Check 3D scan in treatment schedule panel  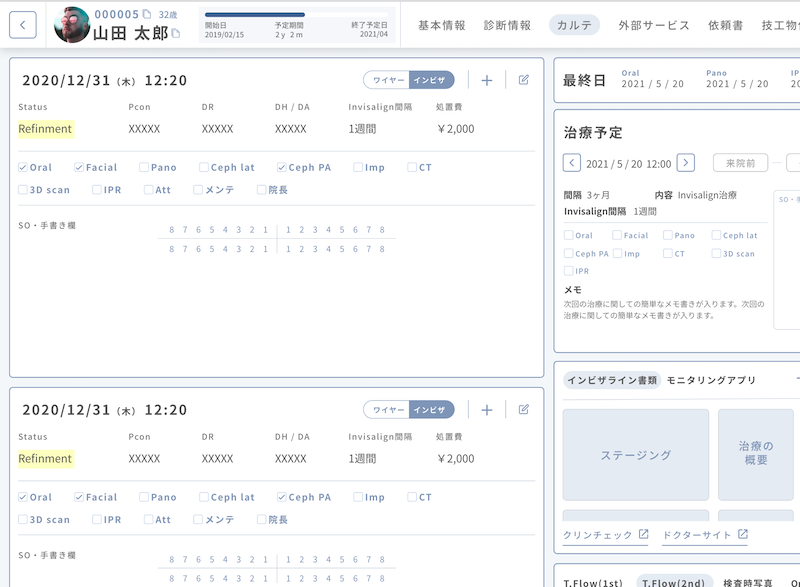tap(717, 253)
